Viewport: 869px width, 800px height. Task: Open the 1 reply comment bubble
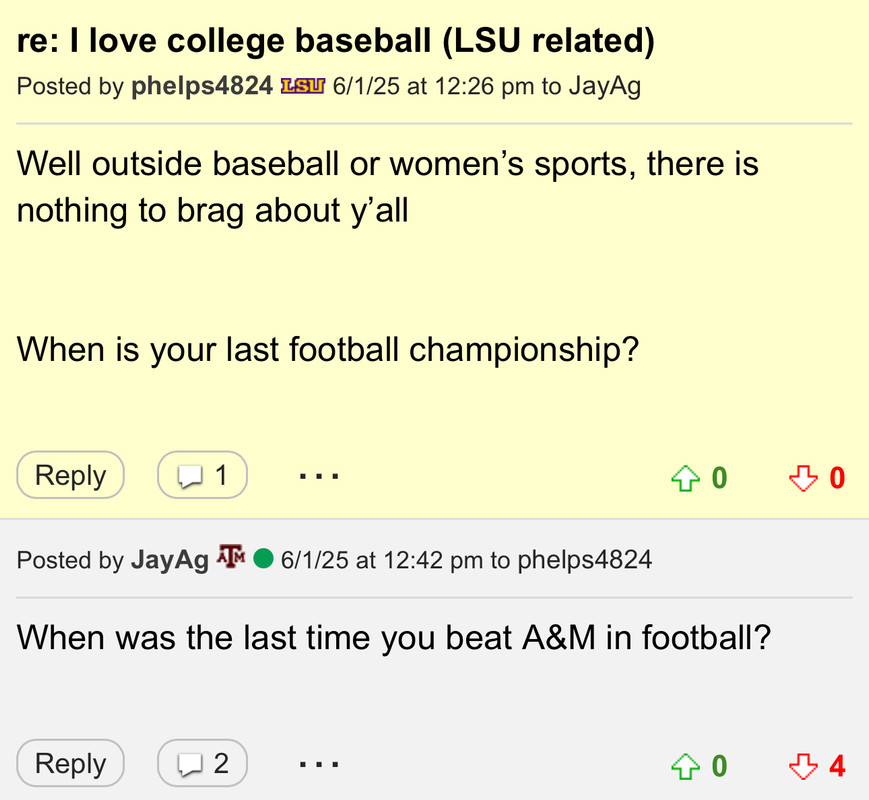pyautogui.click(x=202, y=476)
